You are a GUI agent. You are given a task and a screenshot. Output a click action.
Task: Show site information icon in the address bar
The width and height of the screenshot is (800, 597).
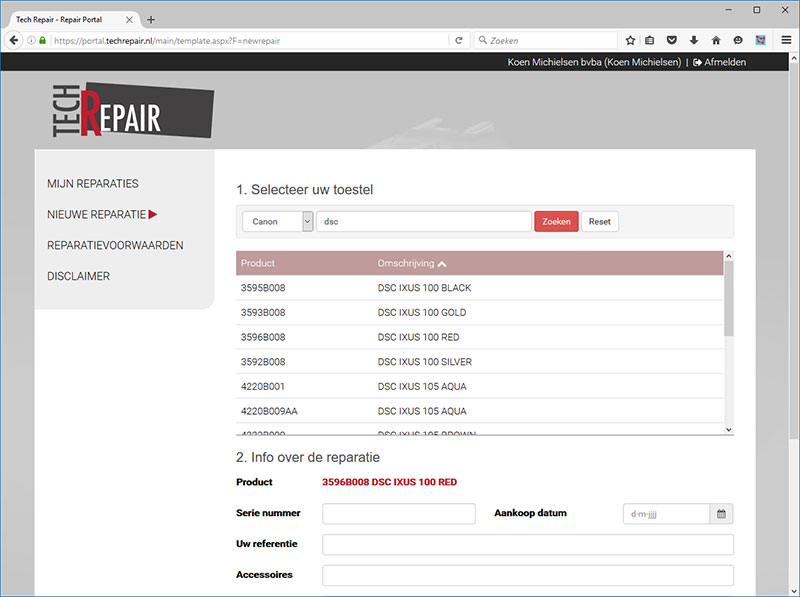[31, 40]
